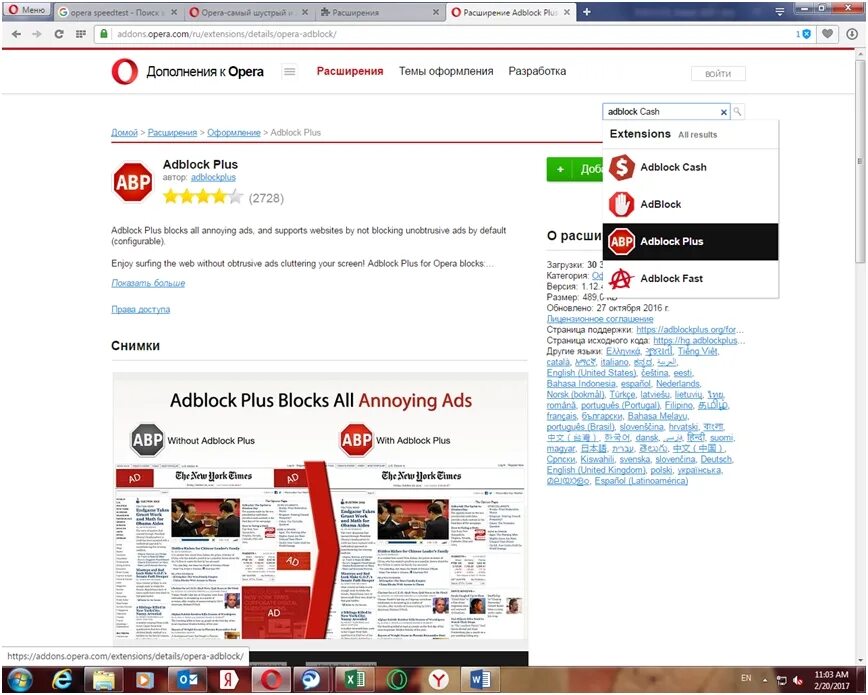Click the ВОЙТИ login button
The width and height of the screenshot is (868, 695).
point(718,73)
